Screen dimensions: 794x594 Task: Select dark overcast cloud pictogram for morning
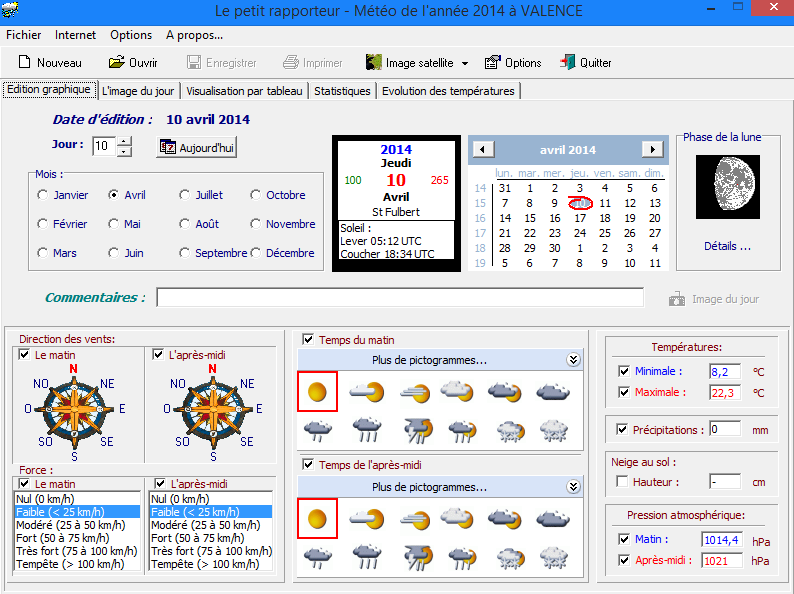(x=552, y=391)
